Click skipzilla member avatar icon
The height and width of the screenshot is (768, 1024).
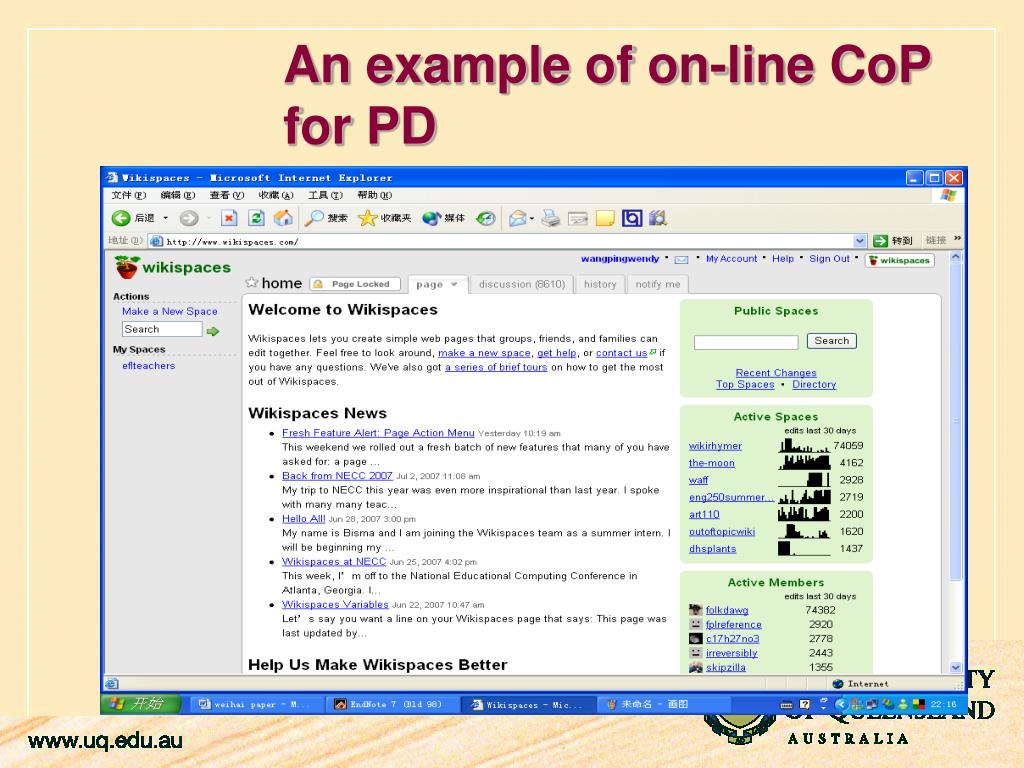coord(696,667)
